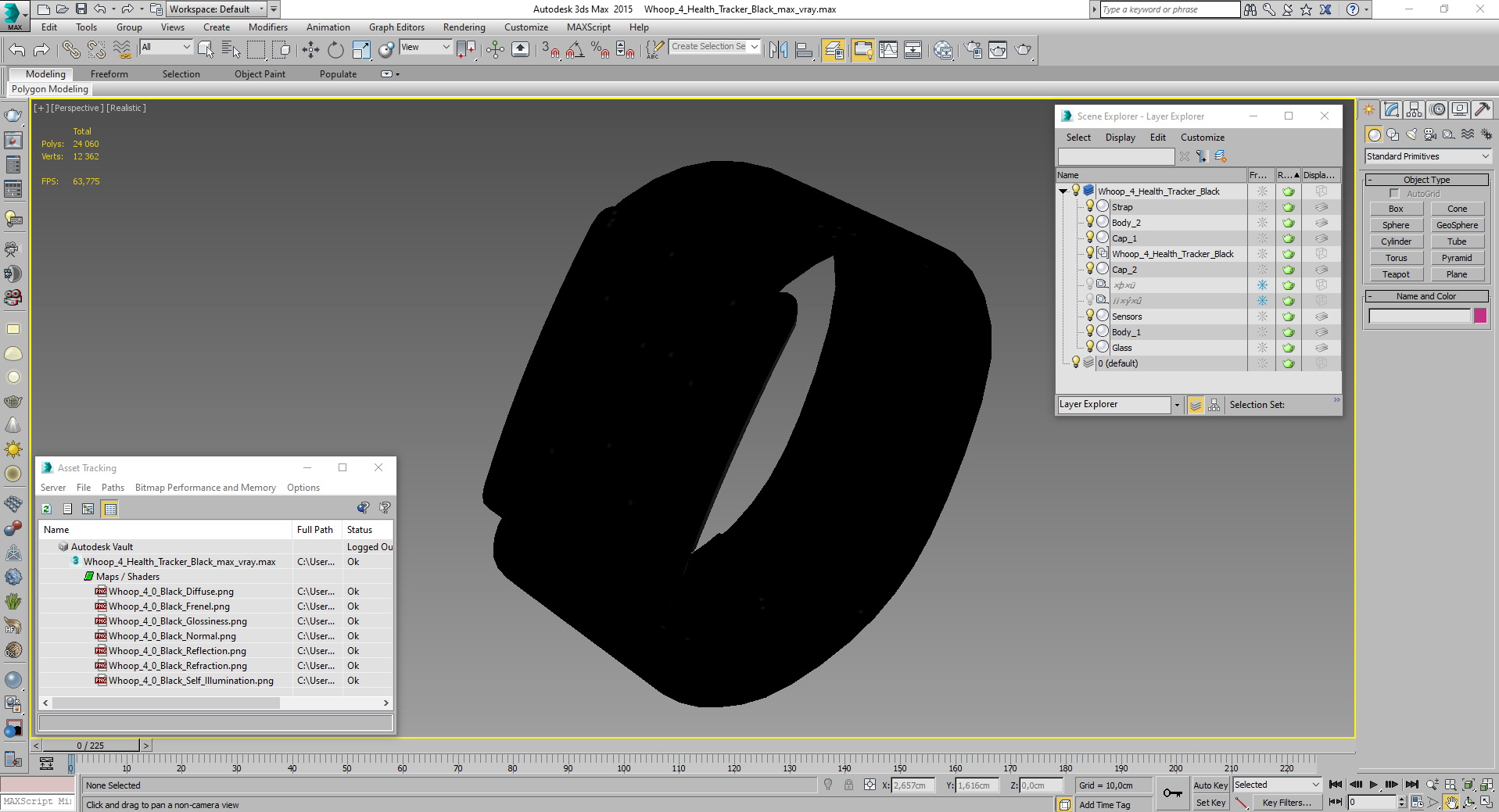Click the Mirror tool icon
Viewport: 1499px width, 812px height.
(x=778, y=50)
